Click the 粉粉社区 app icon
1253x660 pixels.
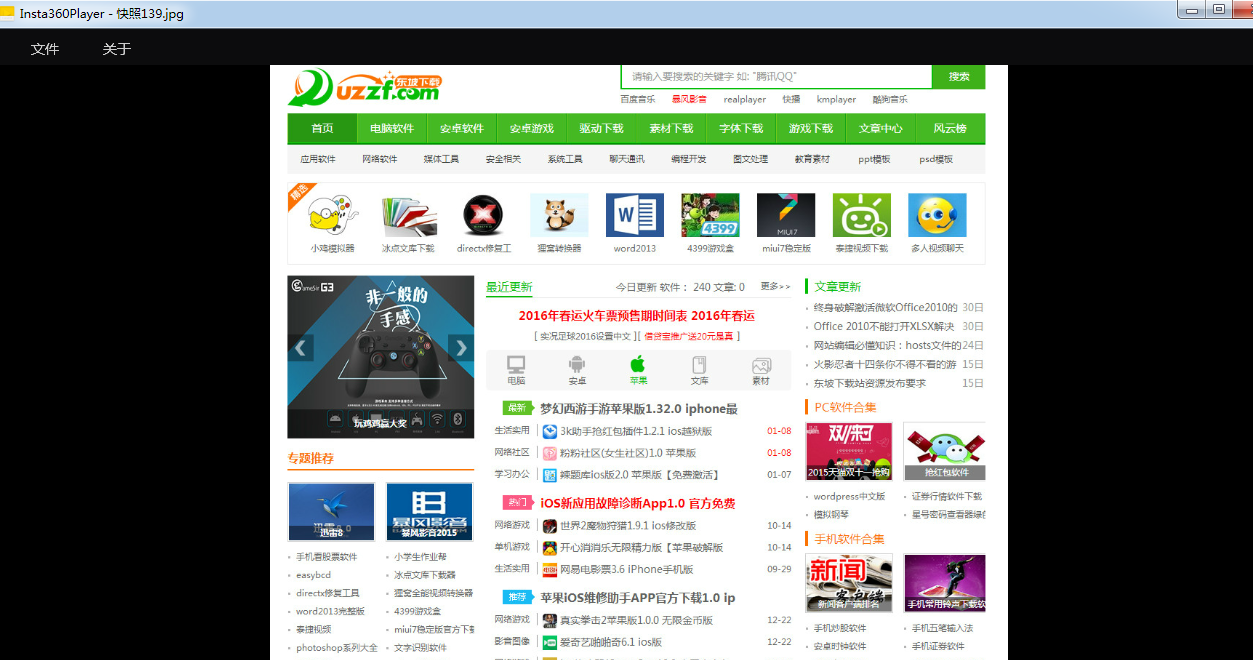coord(549,453)
